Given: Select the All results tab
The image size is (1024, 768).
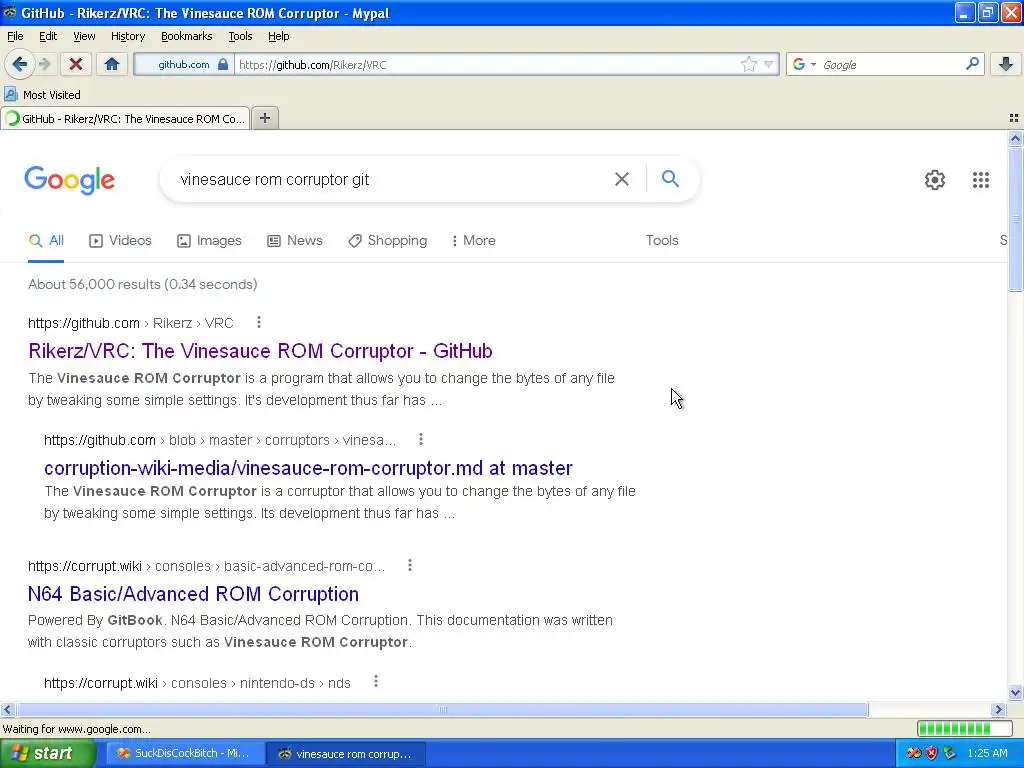Looking at the screenshot, I should point(46,241).
